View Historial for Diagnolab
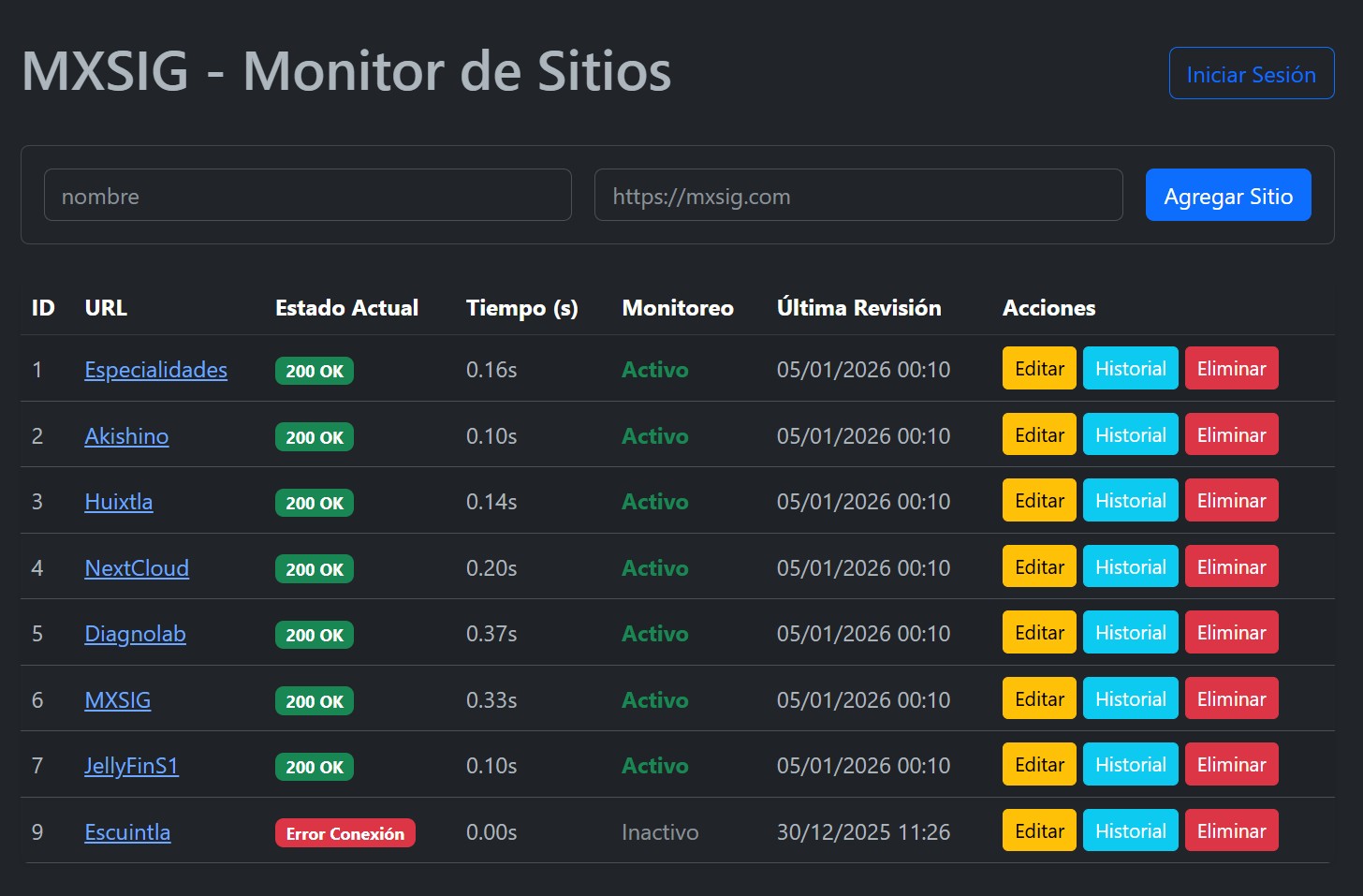This screenshot has width=1363, height=896. point(1130,632)
